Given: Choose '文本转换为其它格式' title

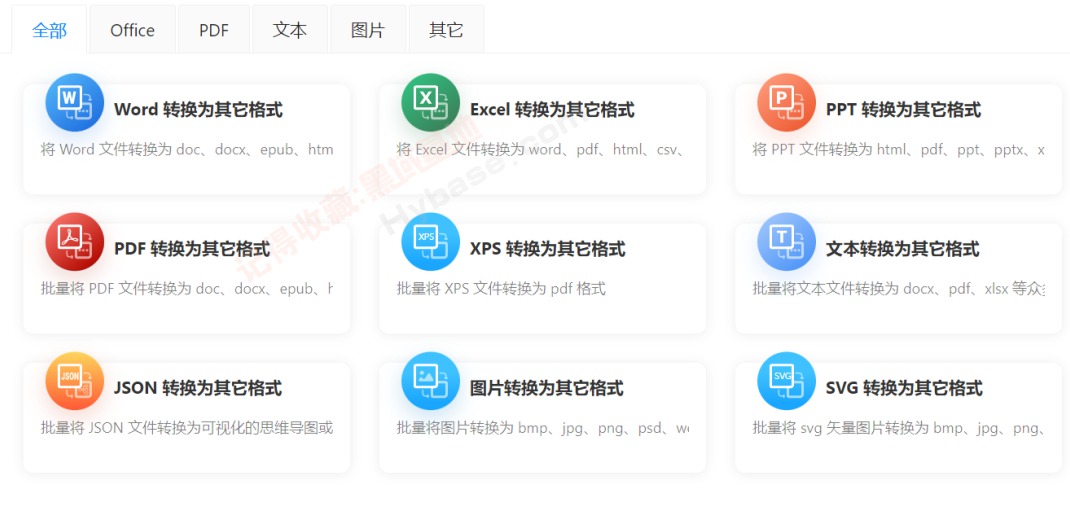Looking at the screenshot, I should pyautogui.click(x=903, y=249).
